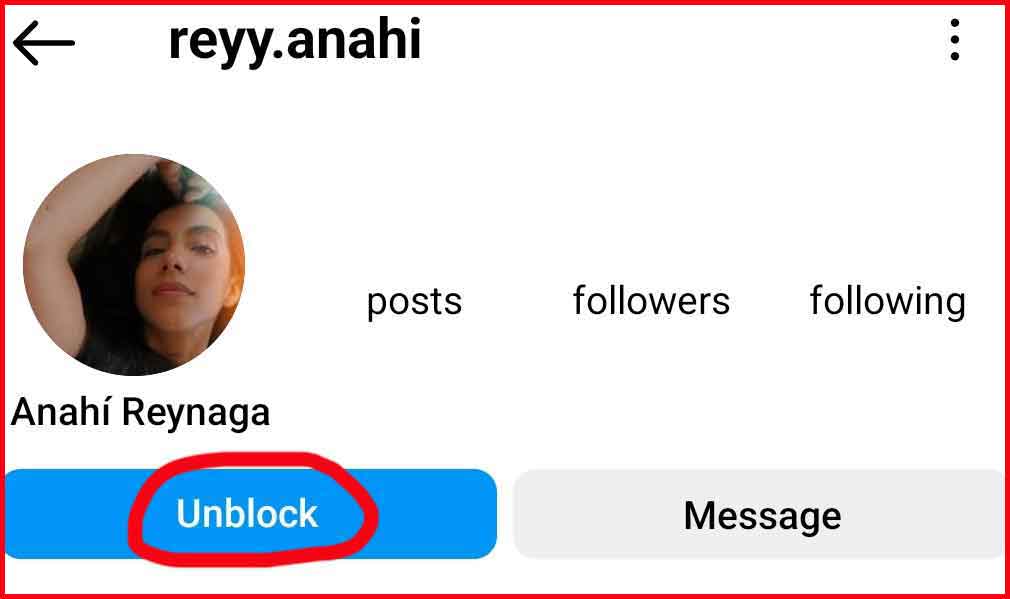Open Anahí Reynaga's profile photo
This screenshot has height=599, width=1010.
coord(134,265)
